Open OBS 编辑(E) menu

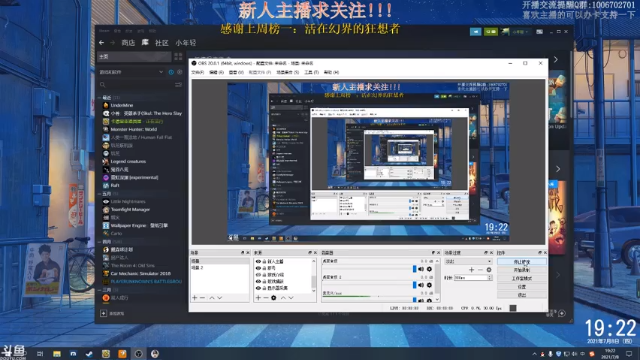click(x=216, y=72)
